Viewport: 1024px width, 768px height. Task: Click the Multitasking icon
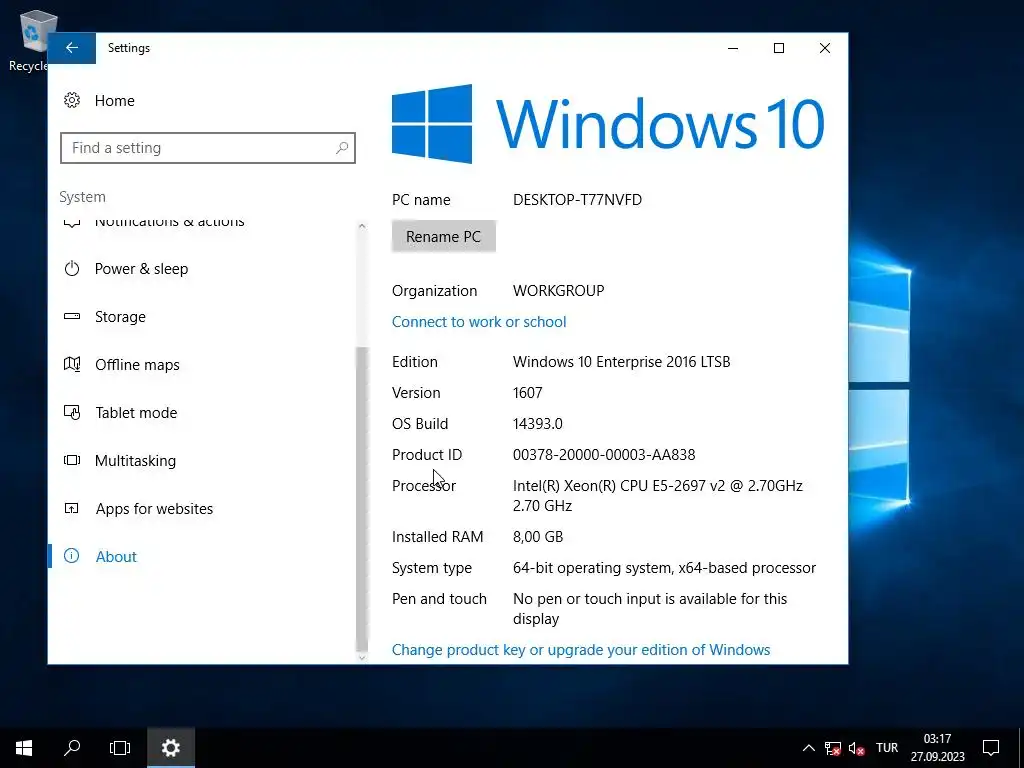click(72, 460)
